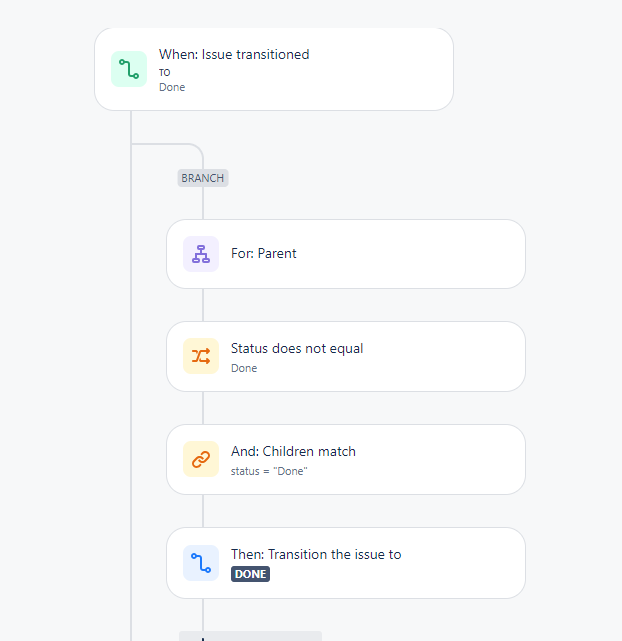Screen dimensions: 622x641
Task: Click the status = "Done" JQL text
Action: 269,471
